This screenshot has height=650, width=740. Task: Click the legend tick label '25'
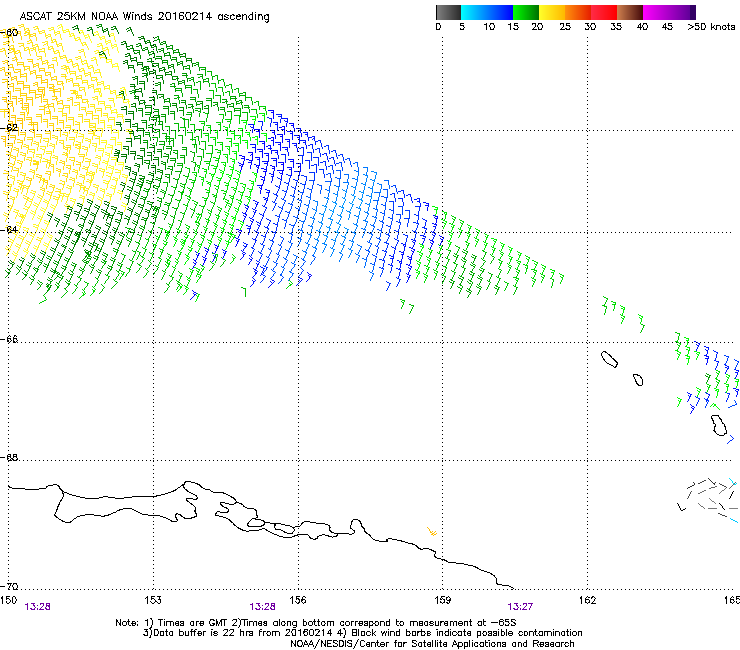[565, 27]
